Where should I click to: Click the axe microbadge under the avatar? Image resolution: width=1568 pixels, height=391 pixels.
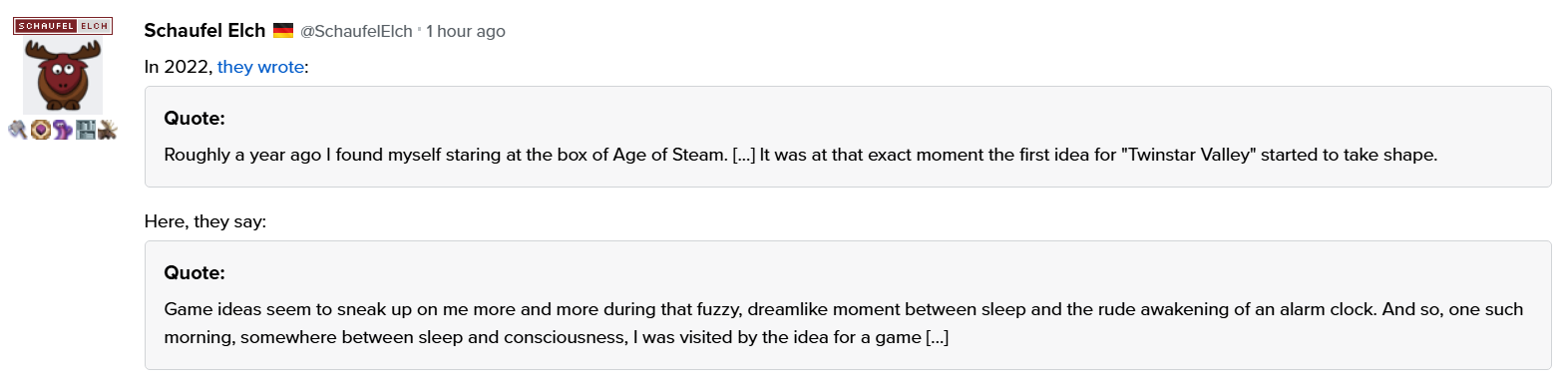18,130
